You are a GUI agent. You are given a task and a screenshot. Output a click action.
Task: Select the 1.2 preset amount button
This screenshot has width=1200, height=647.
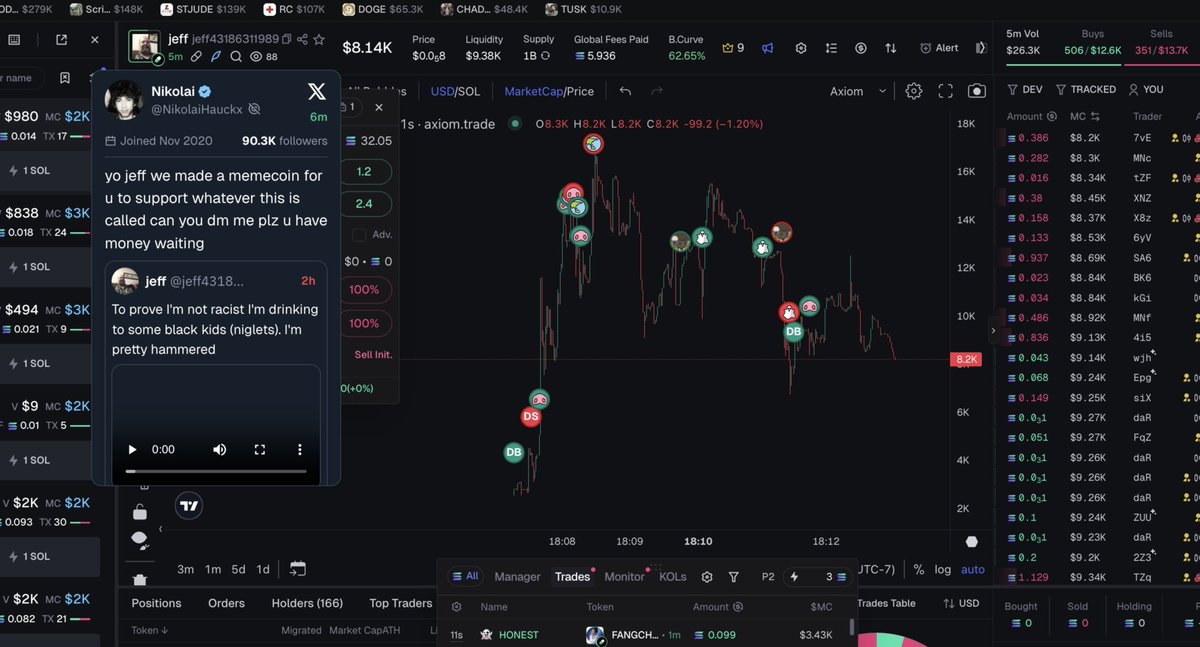tap(365, 172)
